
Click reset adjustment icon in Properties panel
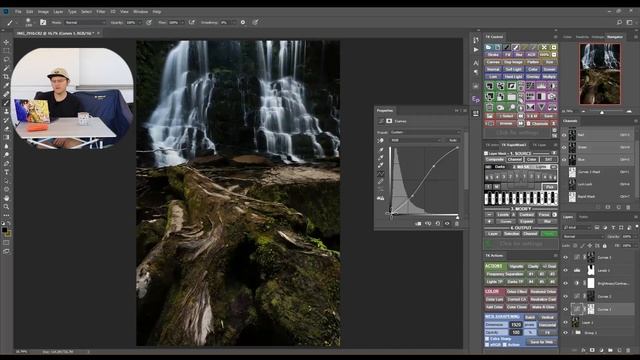pyautogui.click(x=438, y=224)
